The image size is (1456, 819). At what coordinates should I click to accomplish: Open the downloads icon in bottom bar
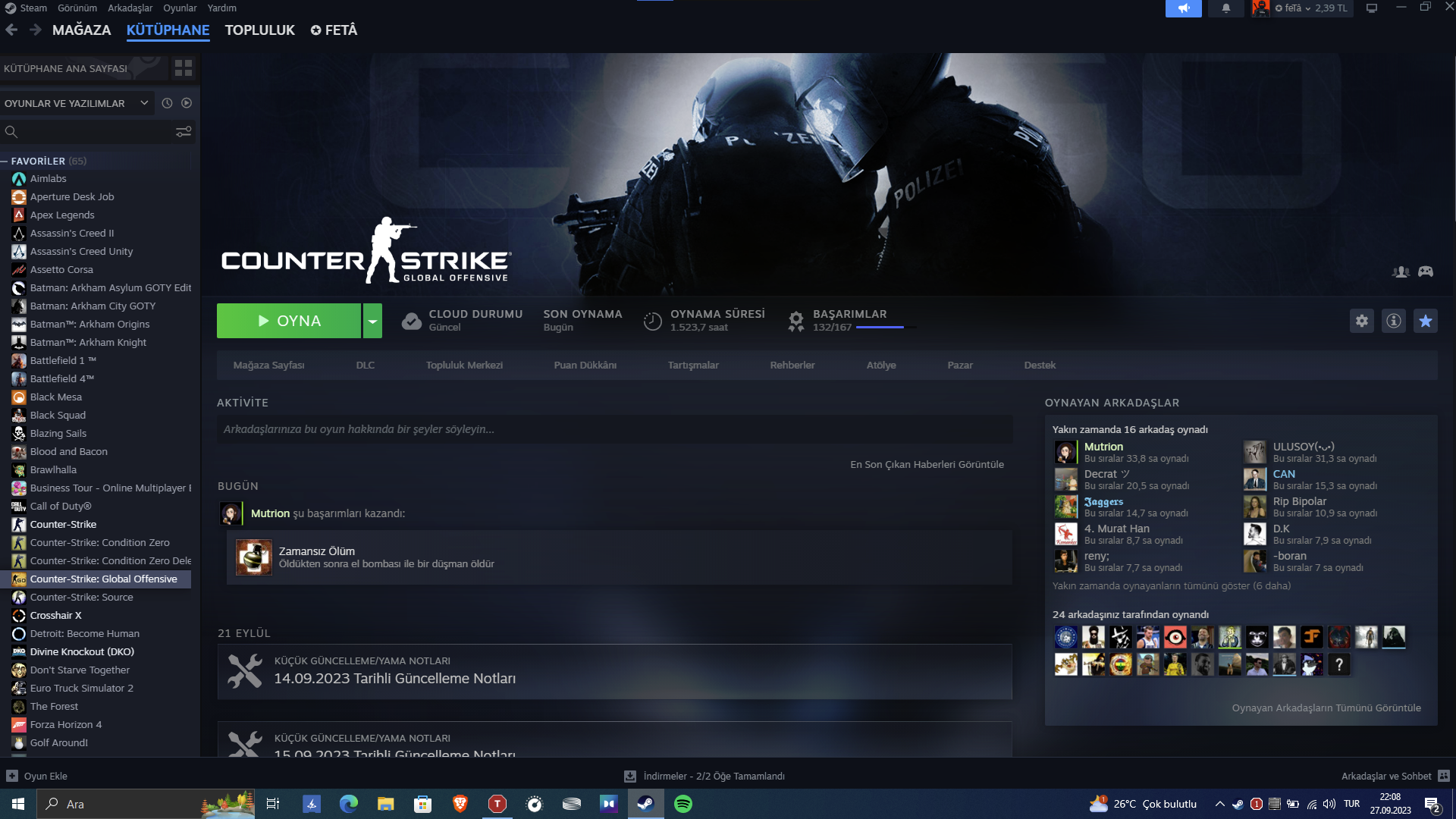(x=629, y=776)
